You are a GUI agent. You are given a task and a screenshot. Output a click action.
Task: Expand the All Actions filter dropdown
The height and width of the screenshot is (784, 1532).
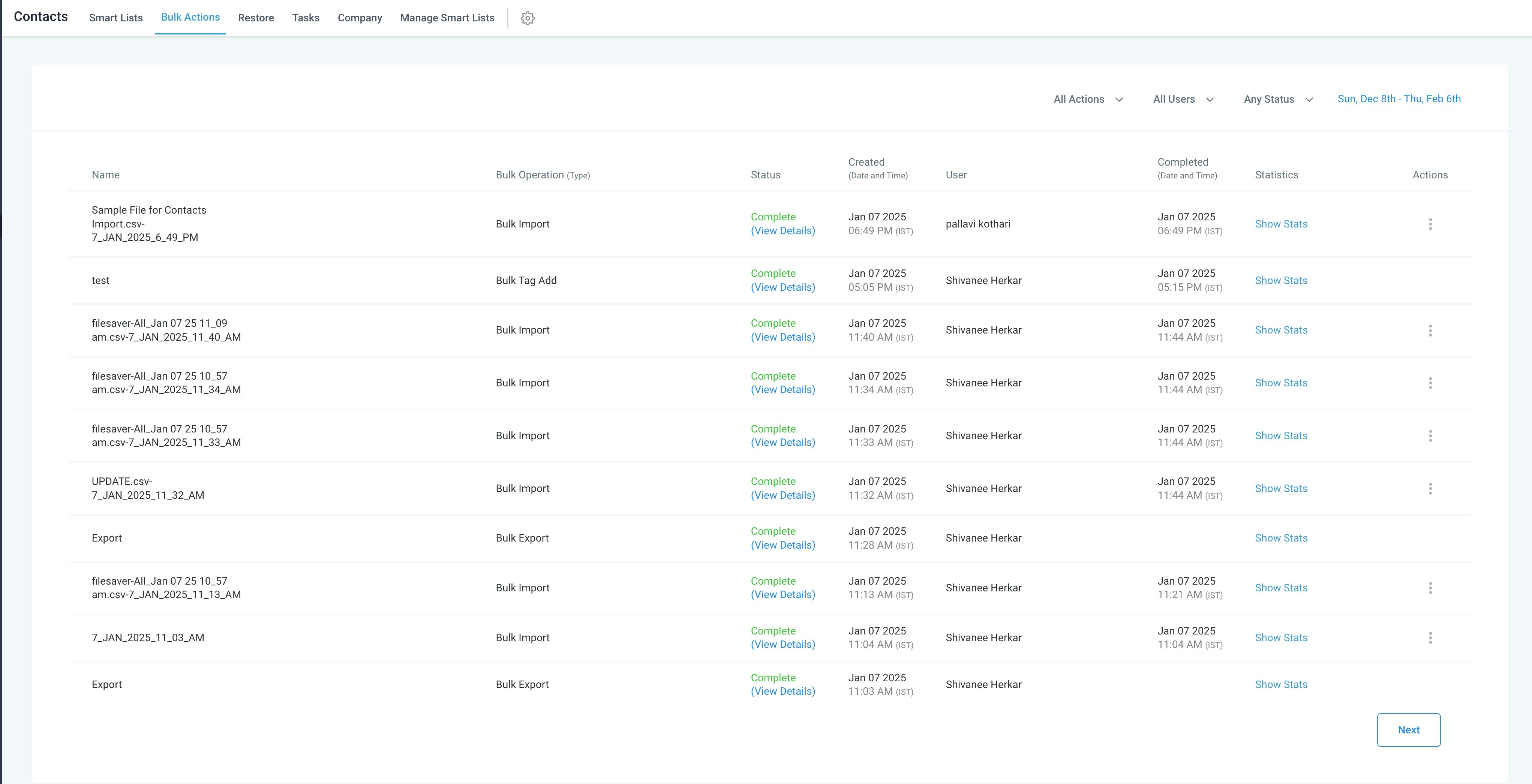coord(1088,99)
